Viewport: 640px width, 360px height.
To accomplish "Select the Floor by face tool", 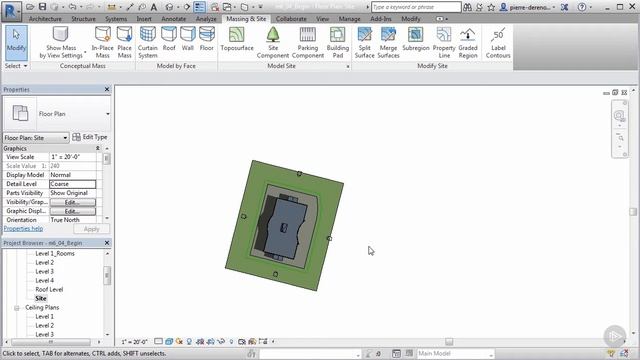I will coord(207,39).
